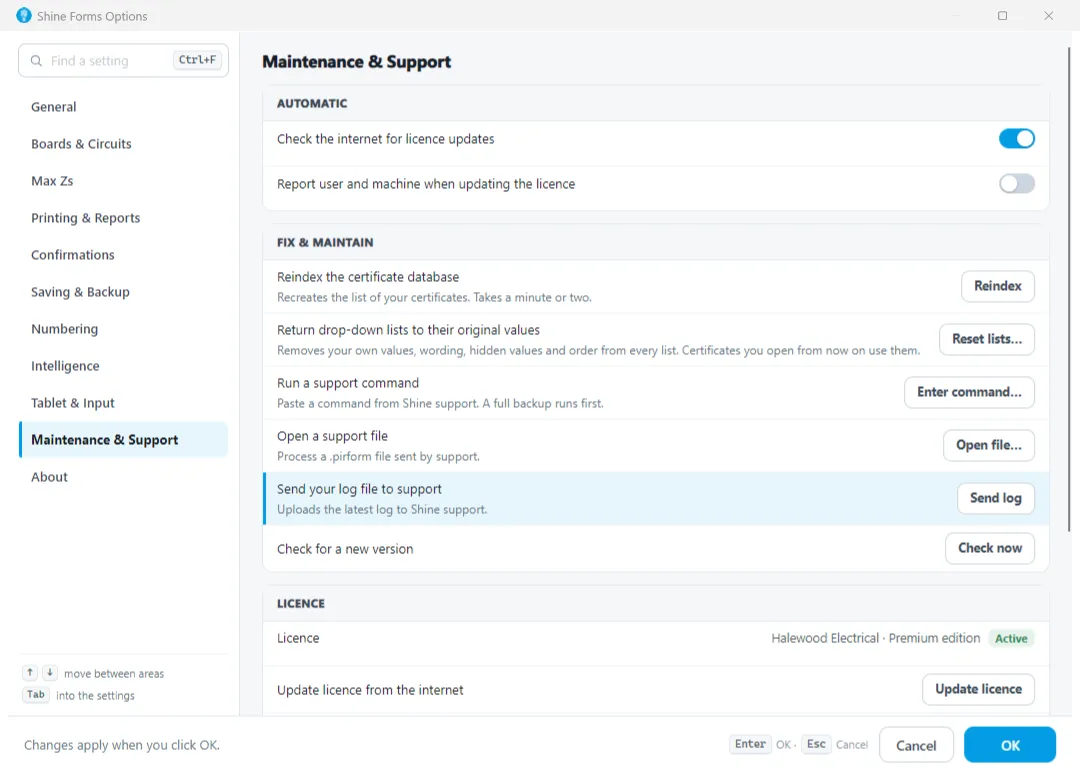Click the Reindex button

(x=997, y=286)
